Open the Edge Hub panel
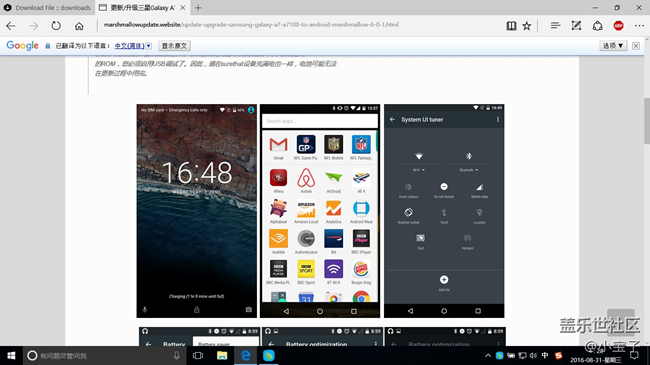The width and height of the screenshot is (650, 365). point(555,26)
